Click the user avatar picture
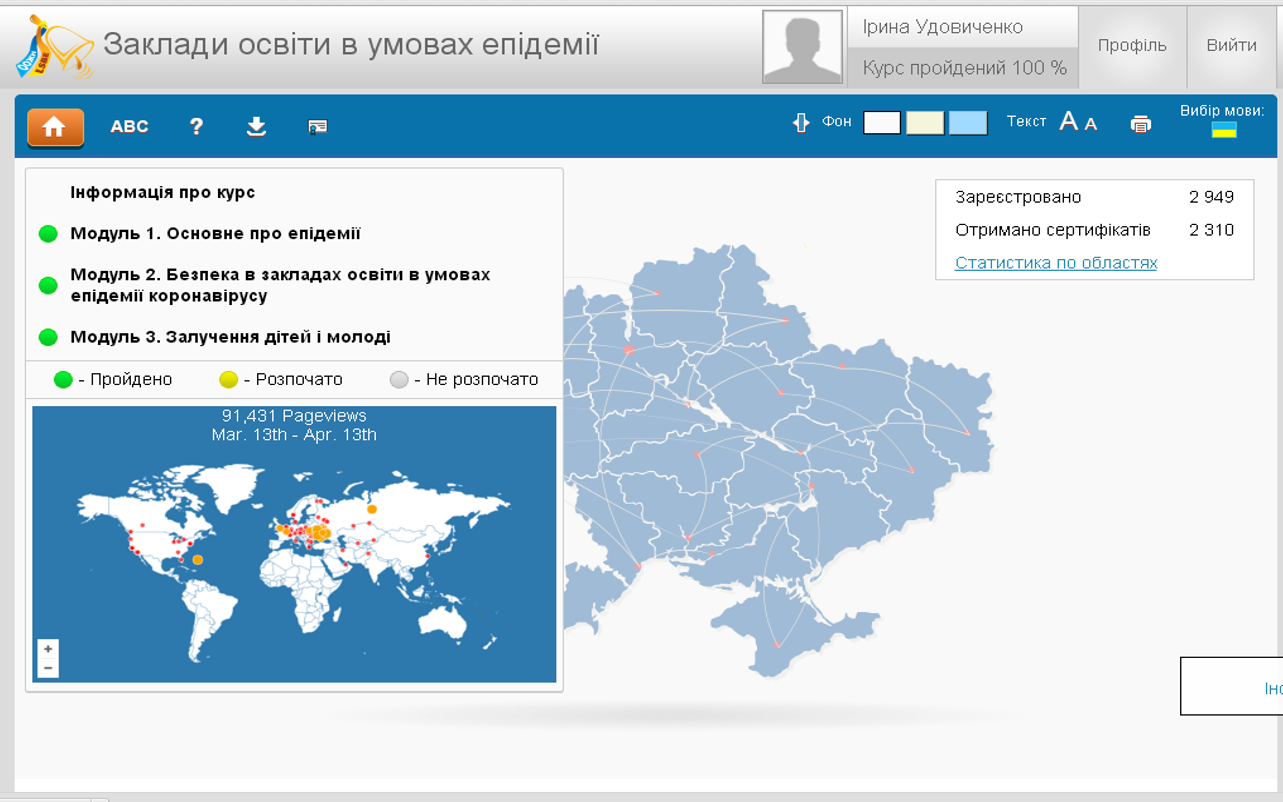1283x802 pixels. point(803,47)
